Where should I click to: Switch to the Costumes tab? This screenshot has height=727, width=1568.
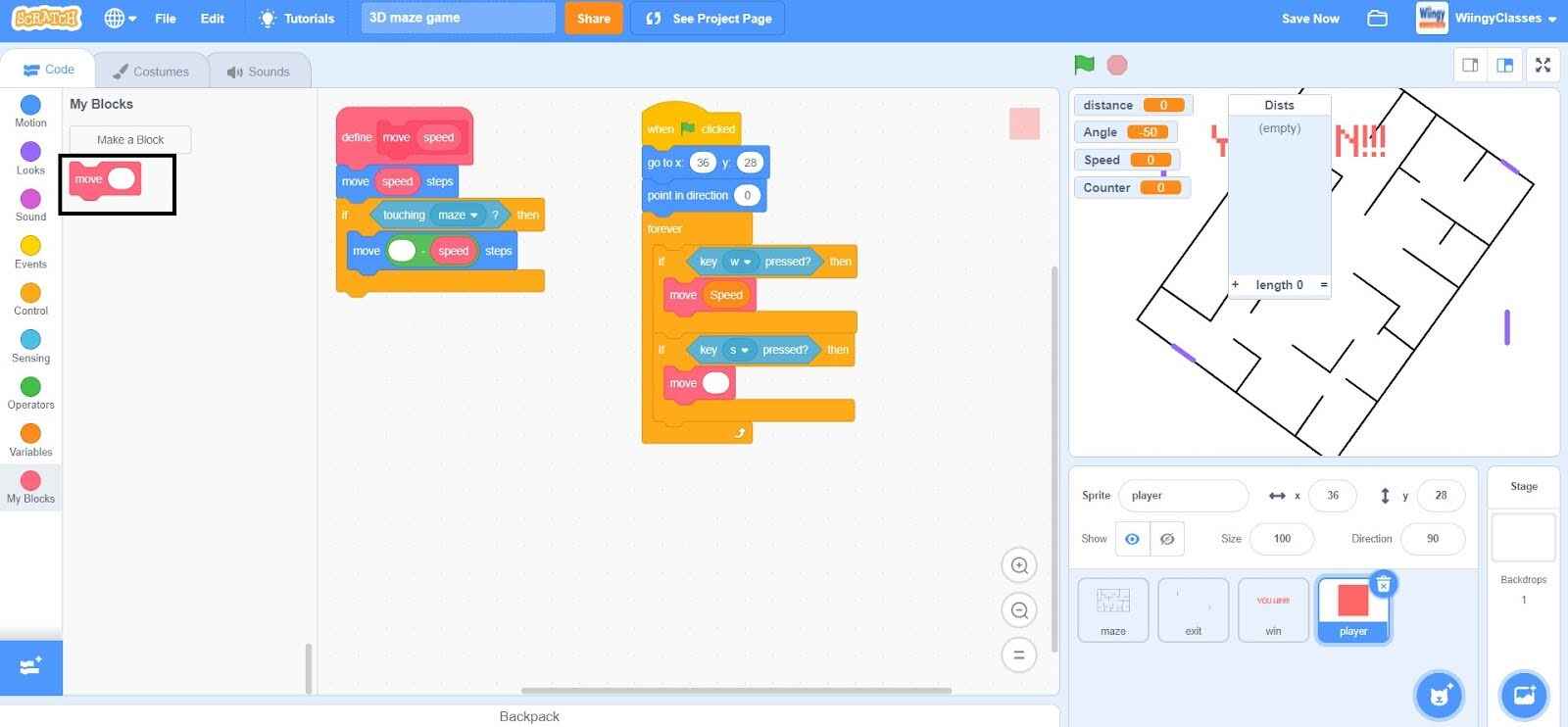[x=151, y=72]
